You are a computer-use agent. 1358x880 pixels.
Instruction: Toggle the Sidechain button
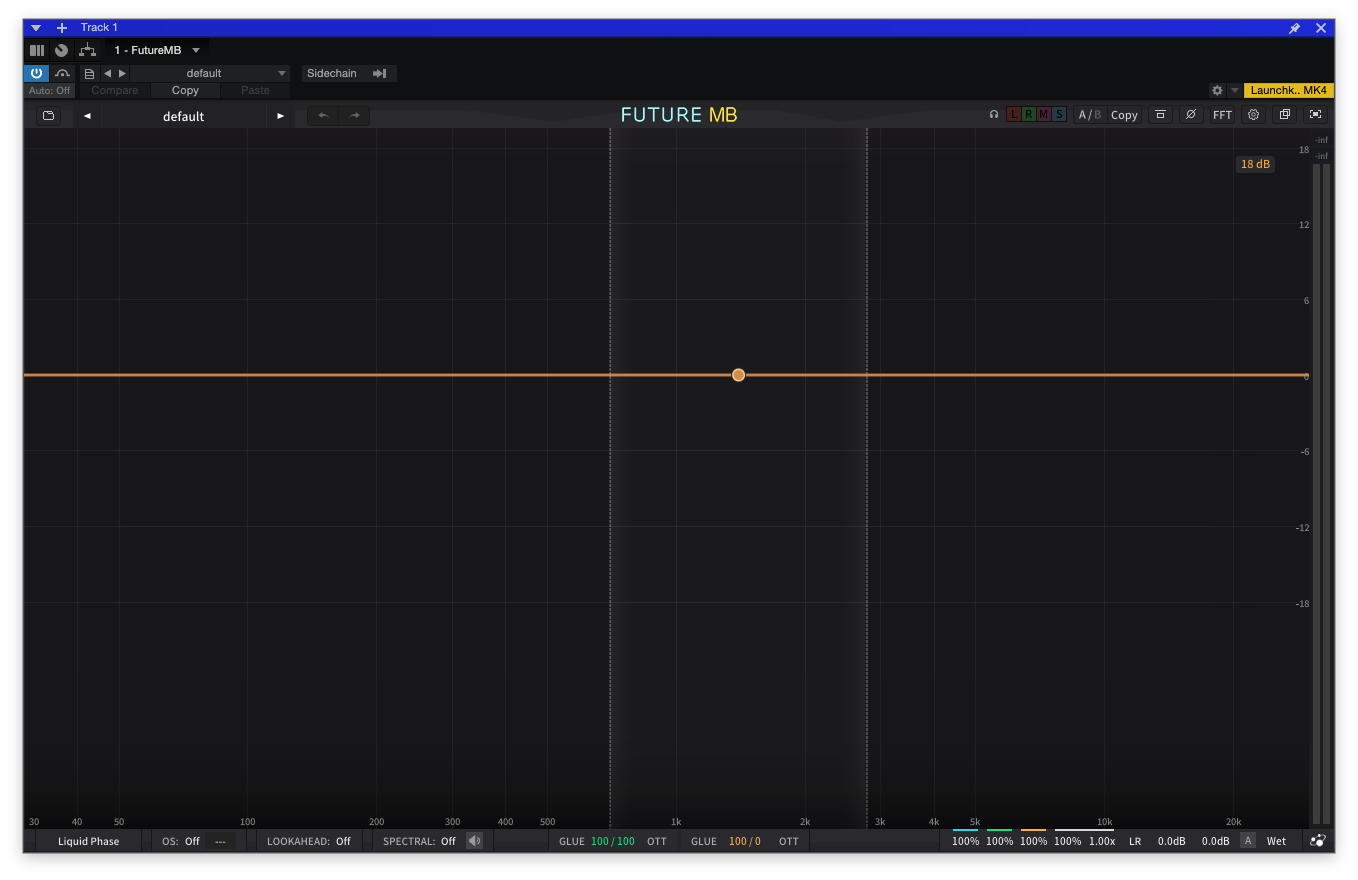(x=349, y=73)
